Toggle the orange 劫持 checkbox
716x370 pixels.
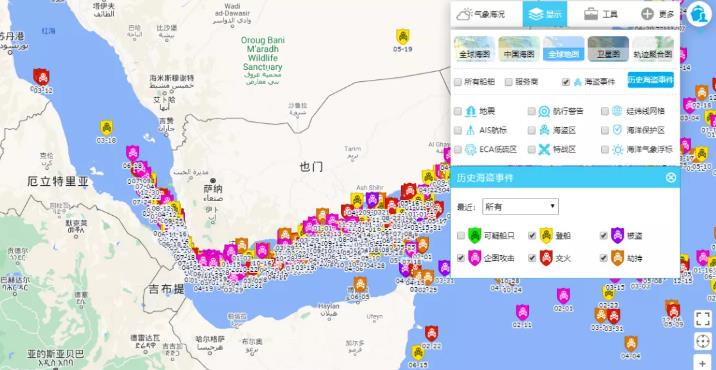tap(604, 258)
